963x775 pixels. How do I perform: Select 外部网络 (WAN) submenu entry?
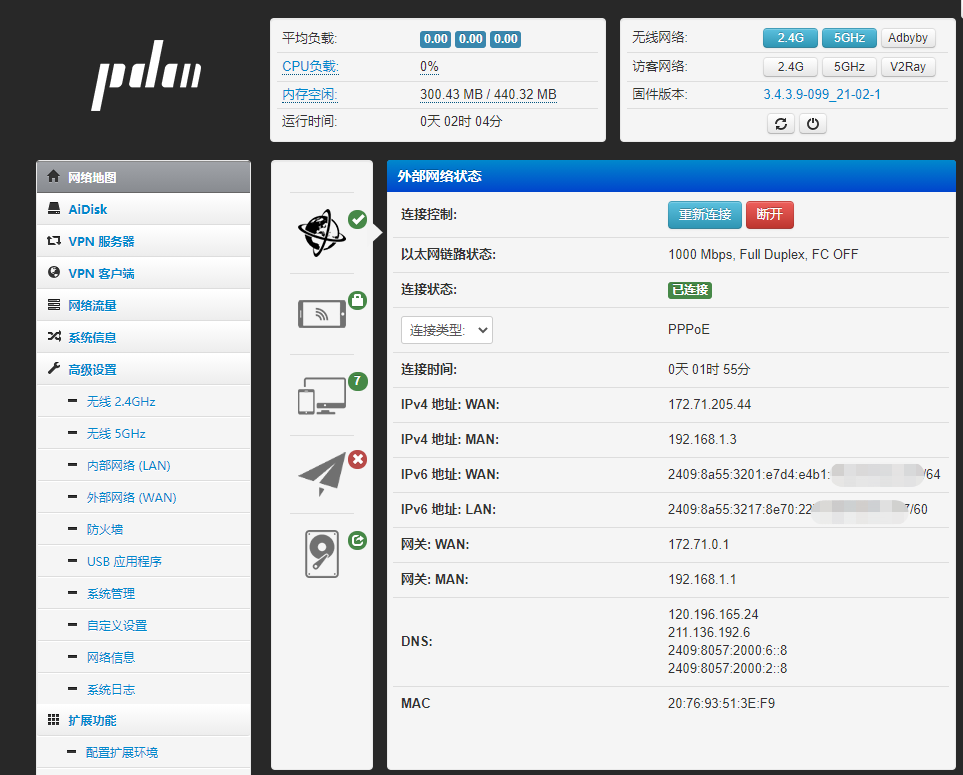131,497
